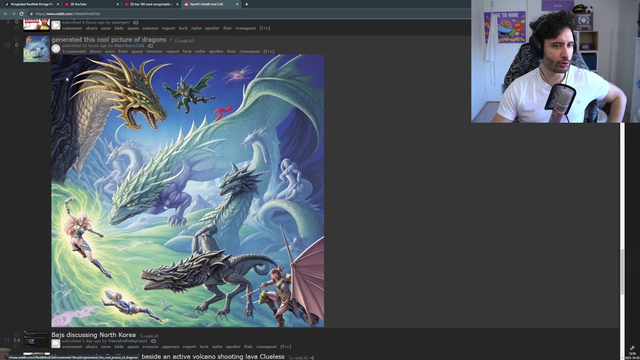Click spoiler under the dragons post
Image resolution: width=640 pixels, height=360 pixels.
pyautogui.click(x=216, y=51)
